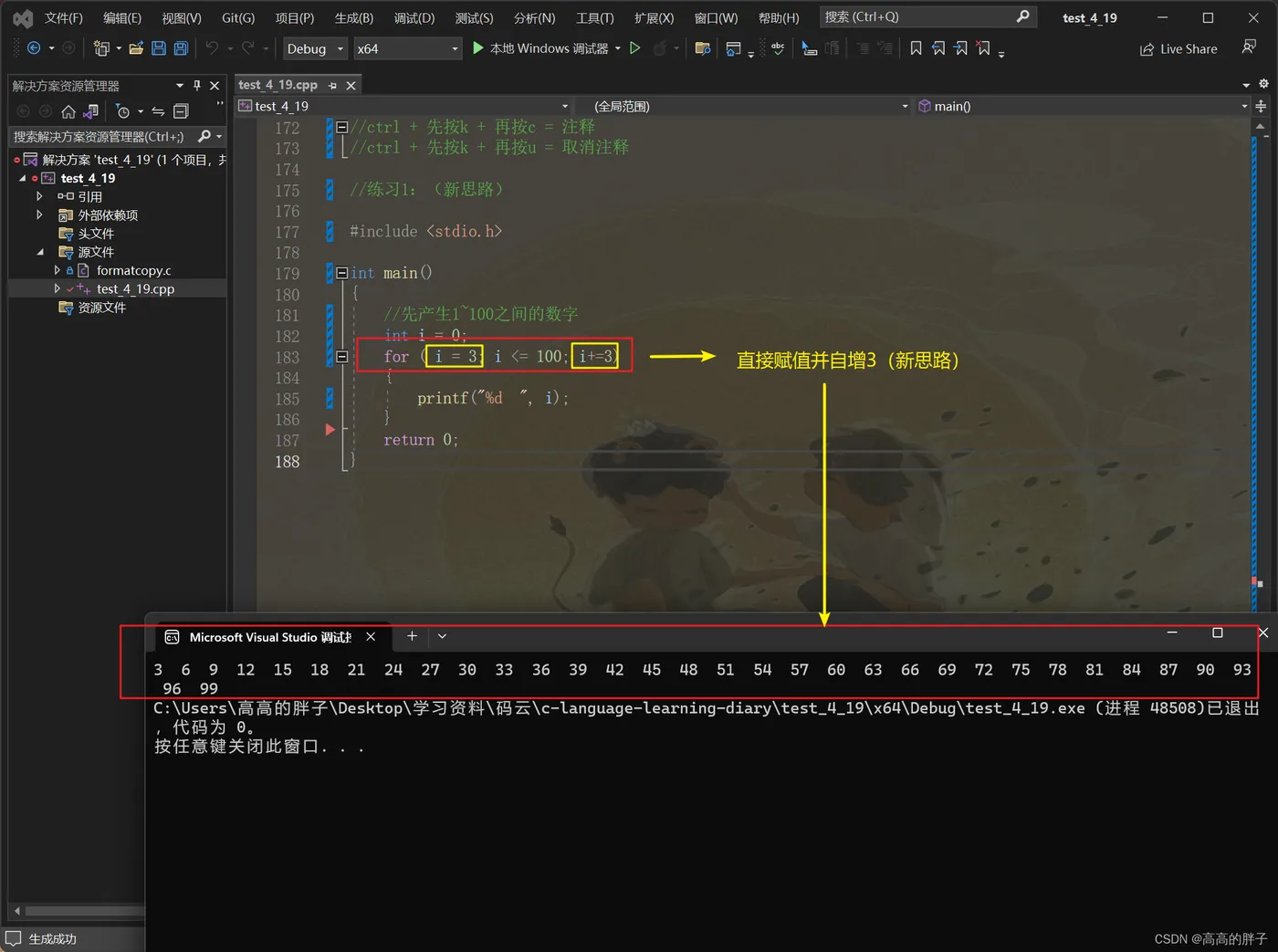Clear all bookmarks icon

[x=983, y=48]
